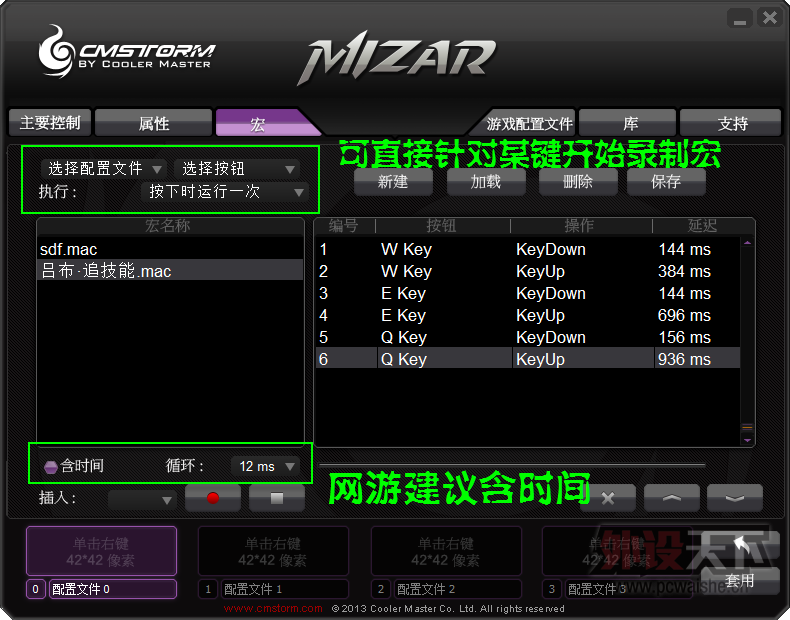Click the 宏名称 list header
The image size is (790, 620).
[168, 225]
